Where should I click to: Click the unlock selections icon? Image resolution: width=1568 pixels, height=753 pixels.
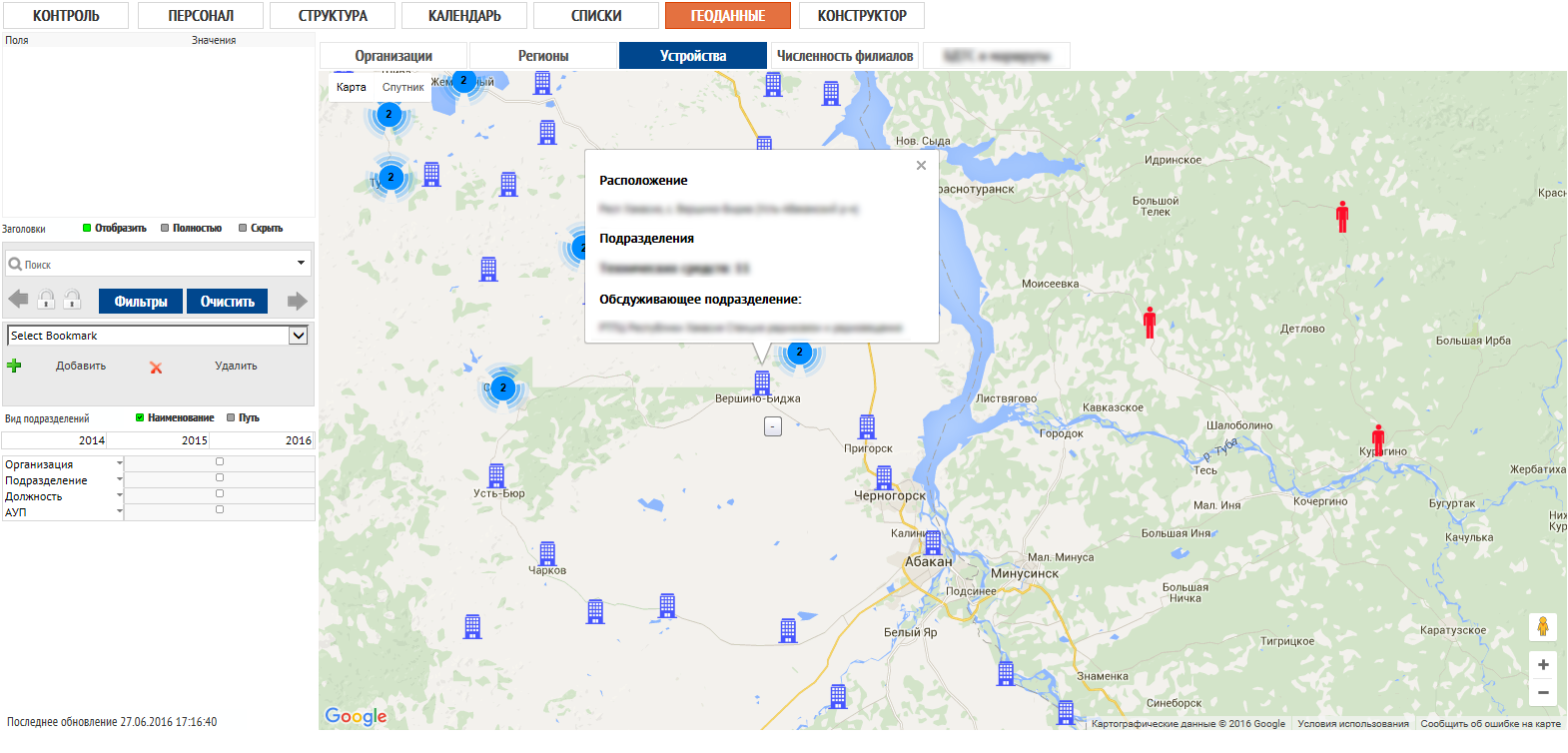pos(72,299)
